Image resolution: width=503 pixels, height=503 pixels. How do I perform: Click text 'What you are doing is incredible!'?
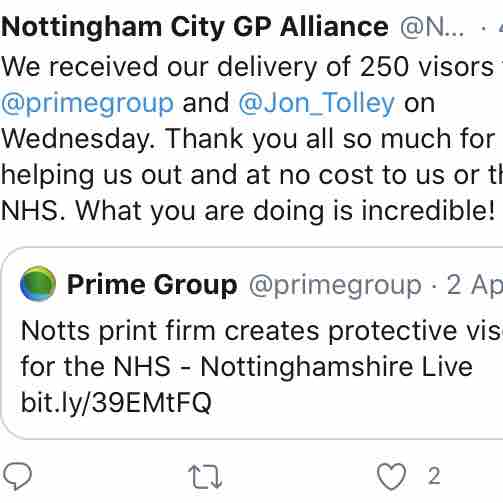(285, 211)
